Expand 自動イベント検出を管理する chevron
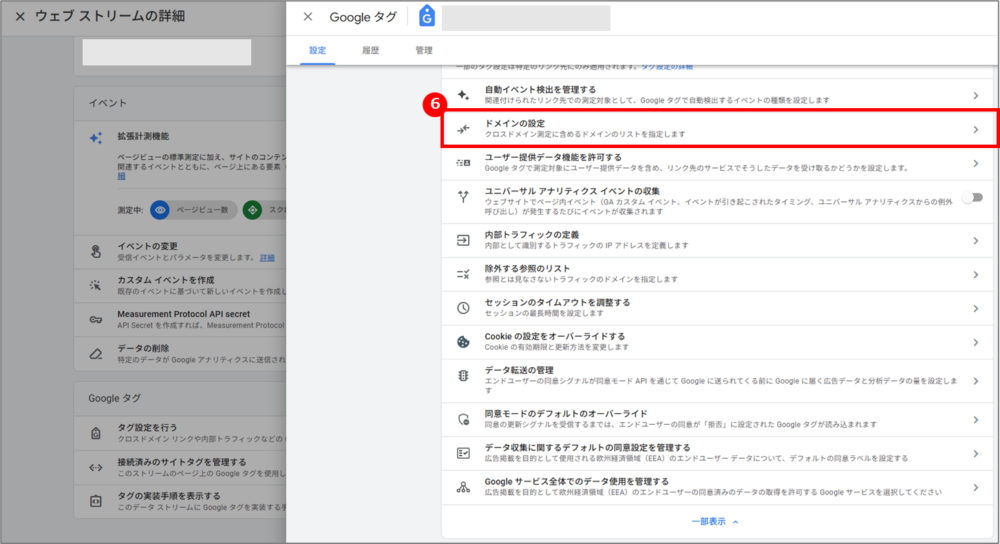1000x544 pixels. tap(976, 96)
